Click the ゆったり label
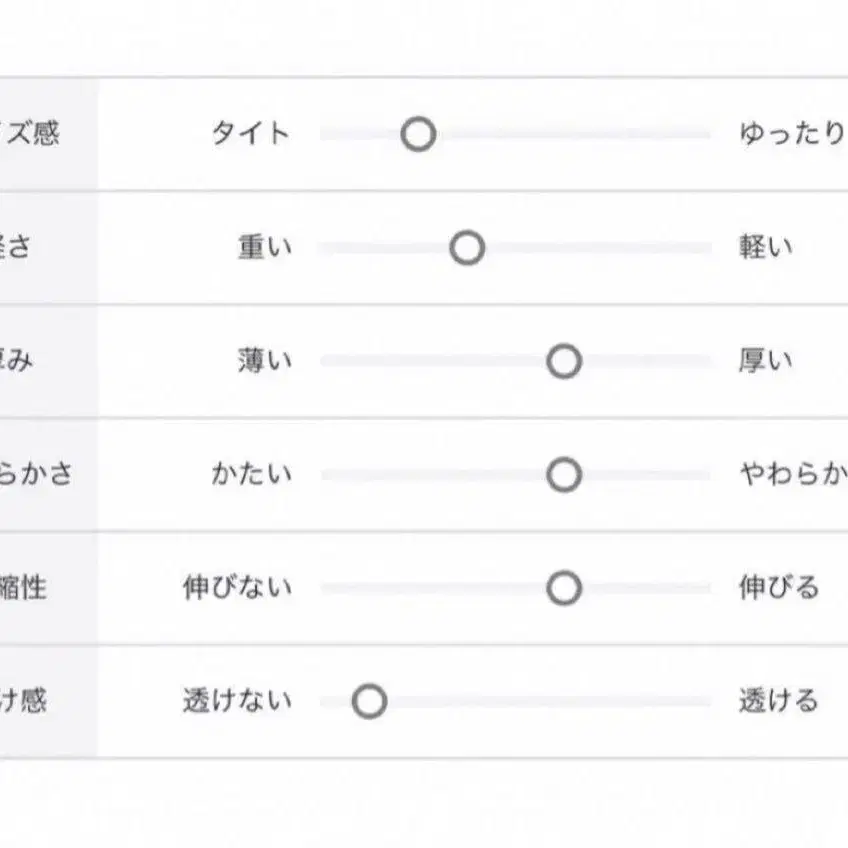Viewport: 848px width, 848px height. 792,133
